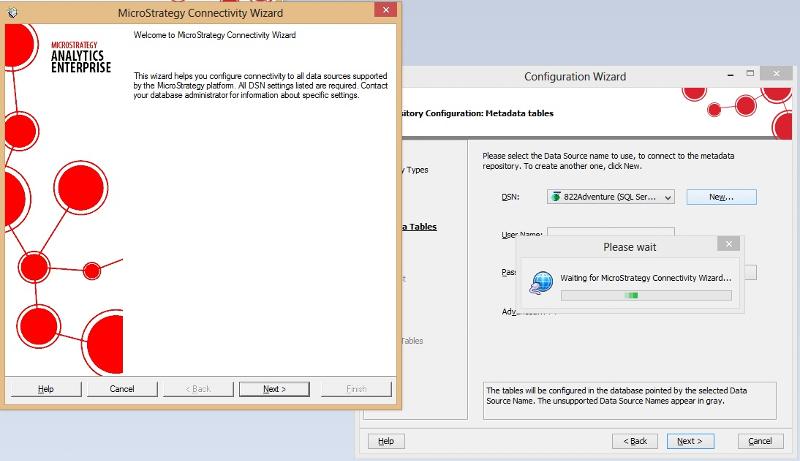Click the New... DSN button
The width and height of the screenshot is (800, 461).
[x=721, y=197]
